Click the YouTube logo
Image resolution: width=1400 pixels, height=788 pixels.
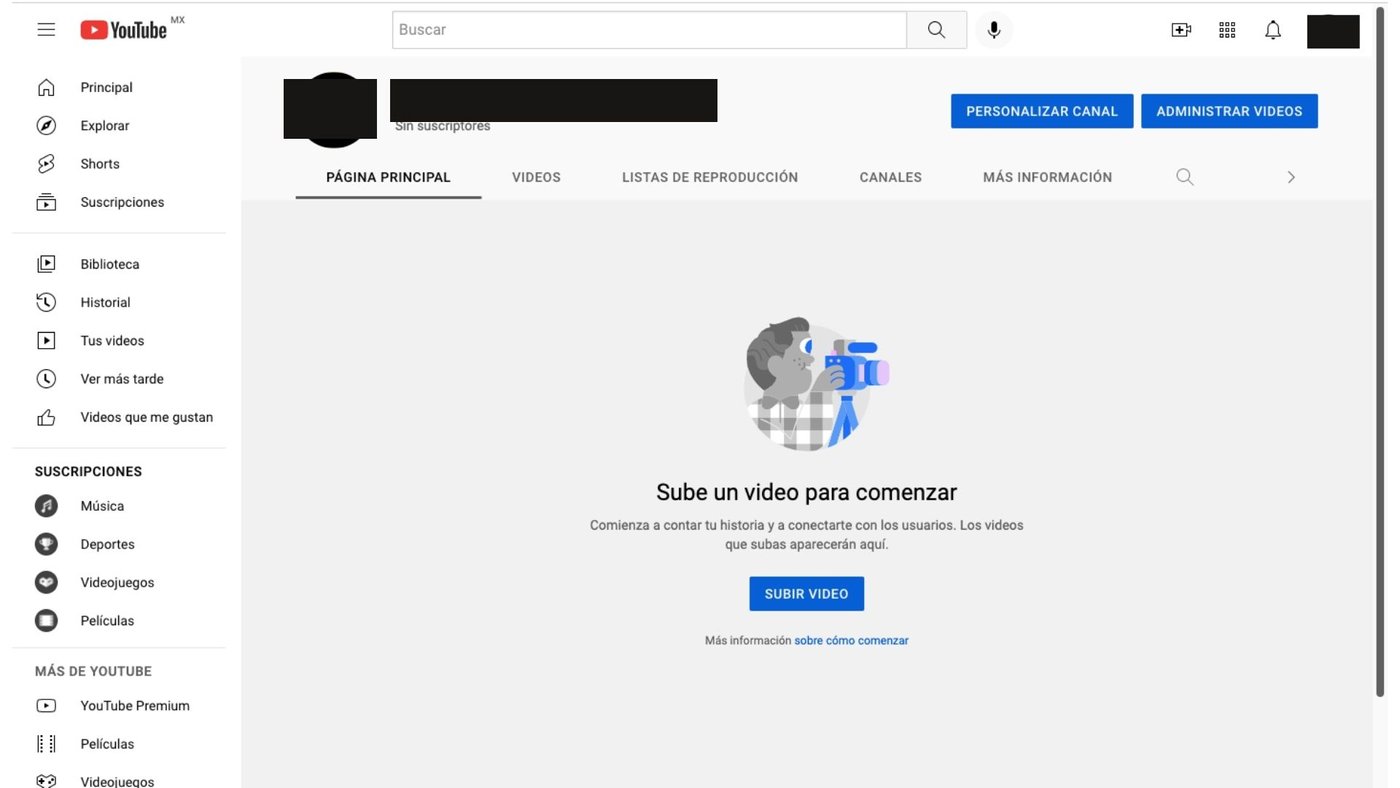(124, 30)
